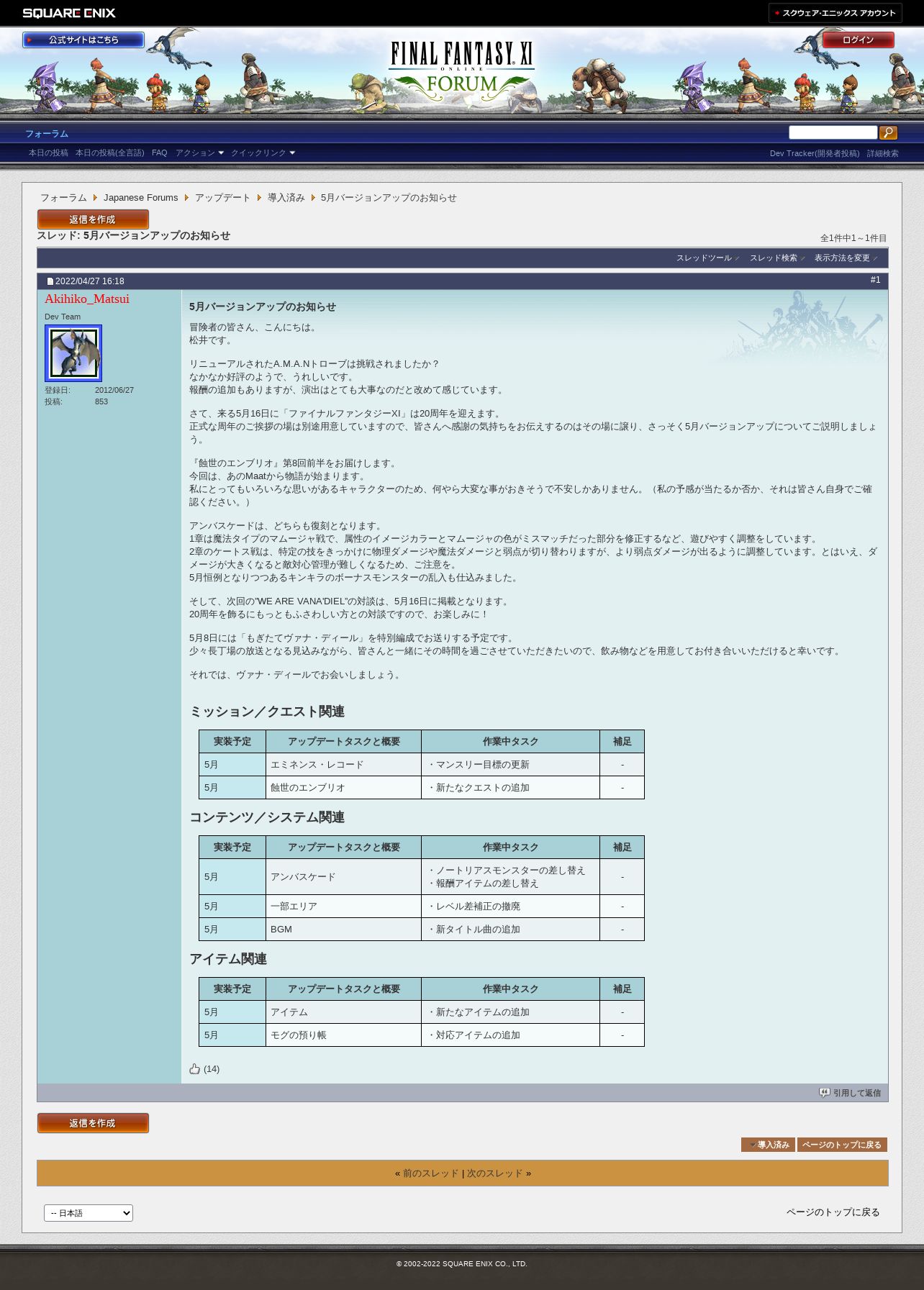The height and width of the screenshot is (1290, 924).
Task: Click the post count 853
Action: 101,401
